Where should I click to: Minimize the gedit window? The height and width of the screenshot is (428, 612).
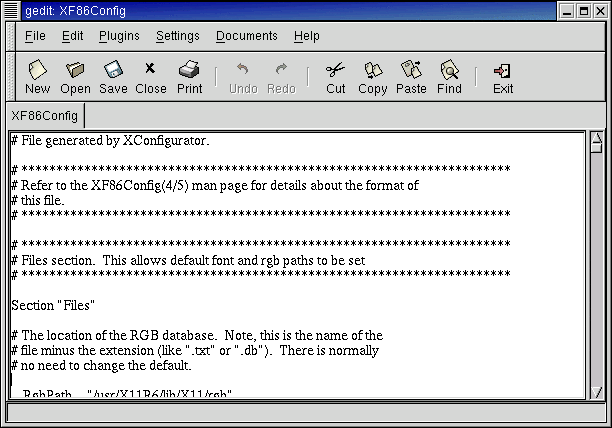[567, 11]
